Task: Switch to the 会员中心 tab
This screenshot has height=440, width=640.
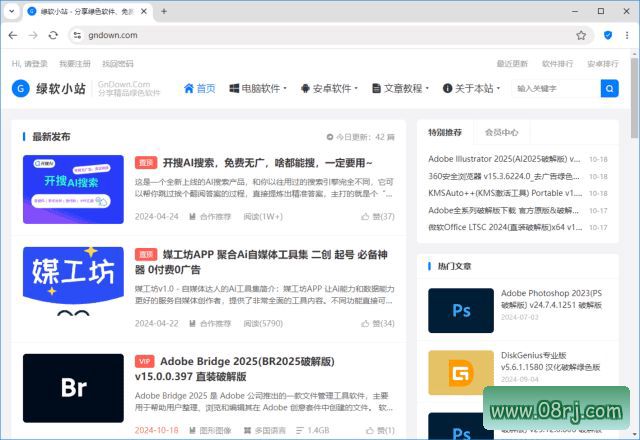Action: tap(502, 132)
